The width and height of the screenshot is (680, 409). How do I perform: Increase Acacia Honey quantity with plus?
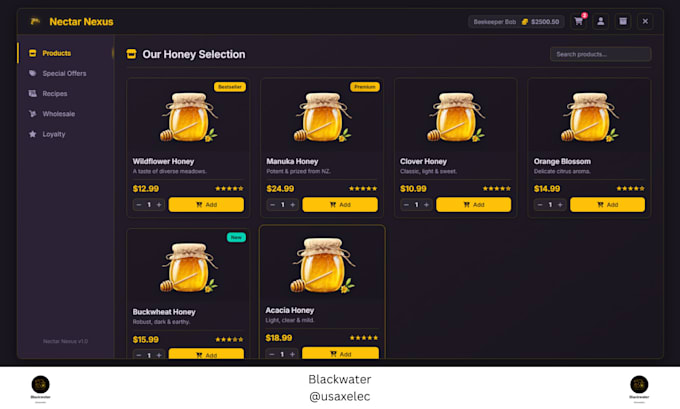coord(293,354)
